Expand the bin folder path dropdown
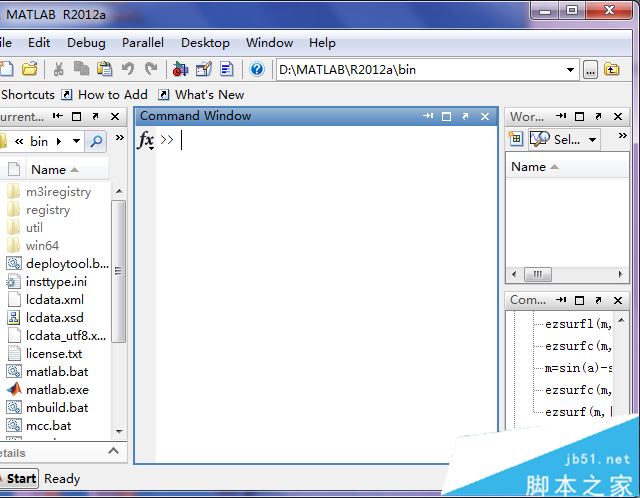640x498 pixels. [x=76, y=141]
